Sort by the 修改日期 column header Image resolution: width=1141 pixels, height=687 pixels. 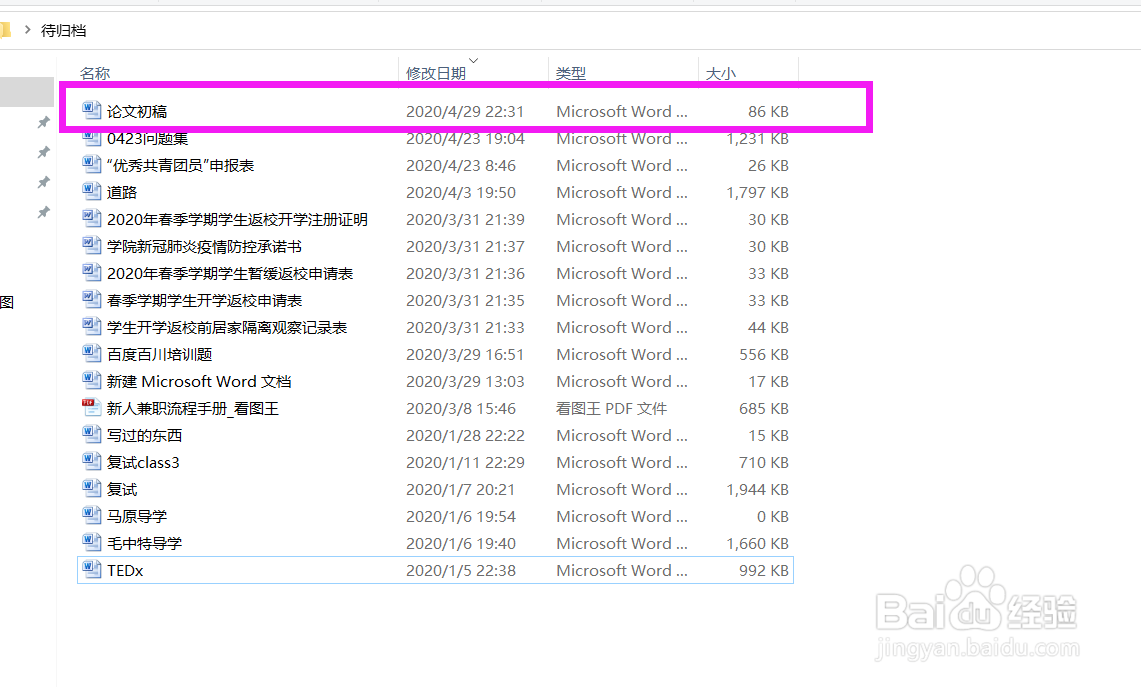coord(436,74)
